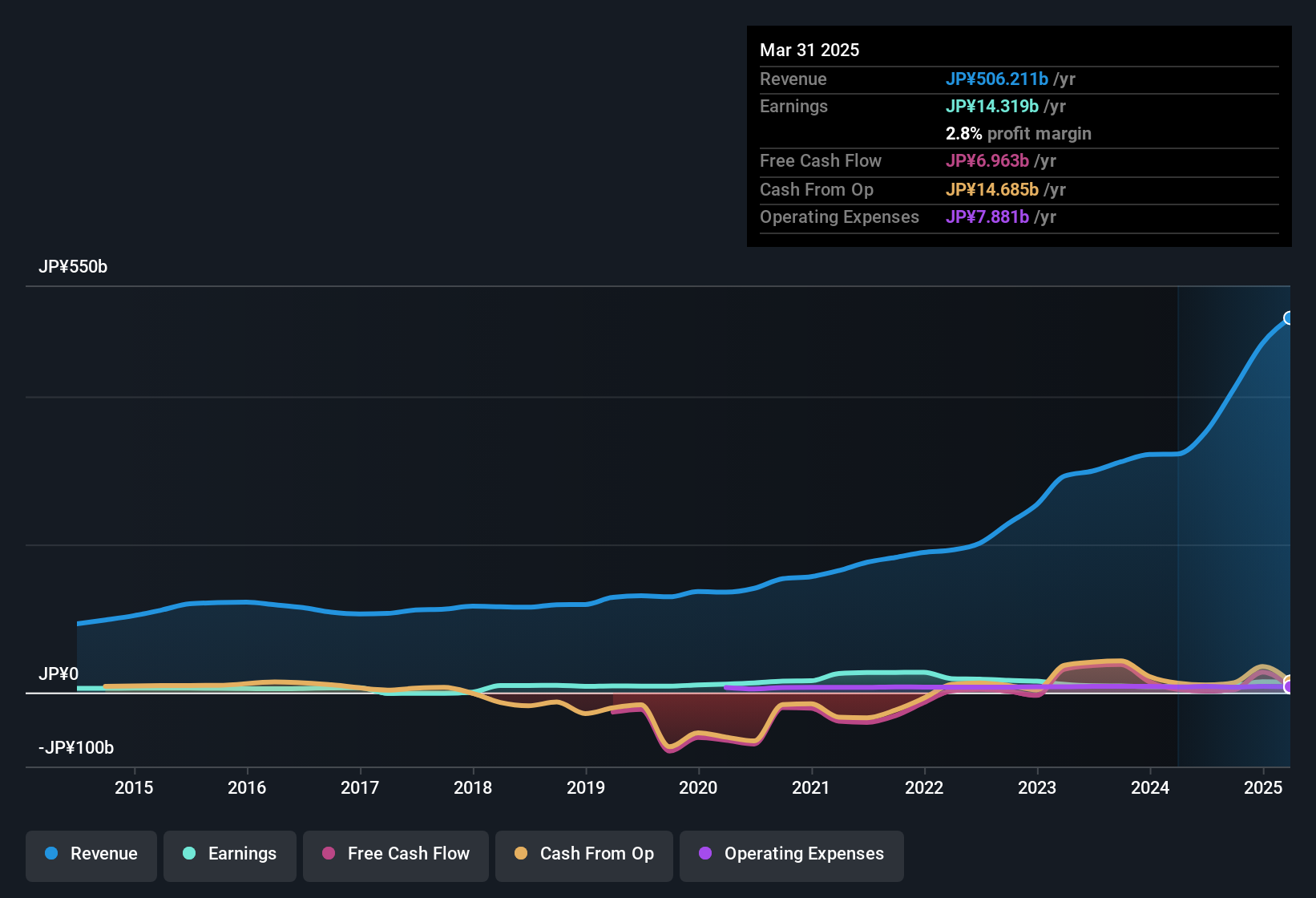The image size is (1316, 898).
Task: Toggle the Revenue series visibility
Action: click(91, 855)
